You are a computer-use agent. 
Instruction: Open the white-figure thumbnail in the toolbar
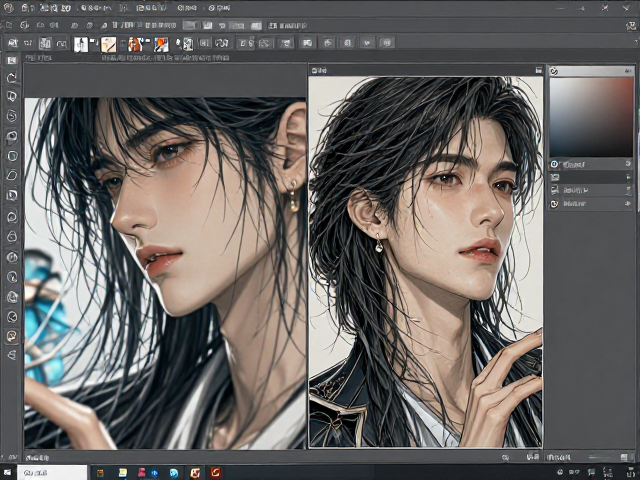click(81, 44)
